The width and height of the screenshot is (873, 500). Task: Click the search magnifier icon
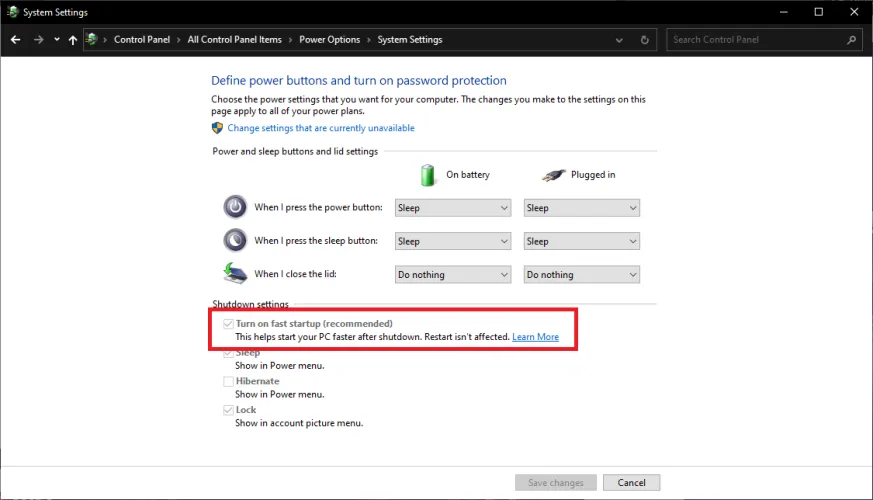[852, 40]
